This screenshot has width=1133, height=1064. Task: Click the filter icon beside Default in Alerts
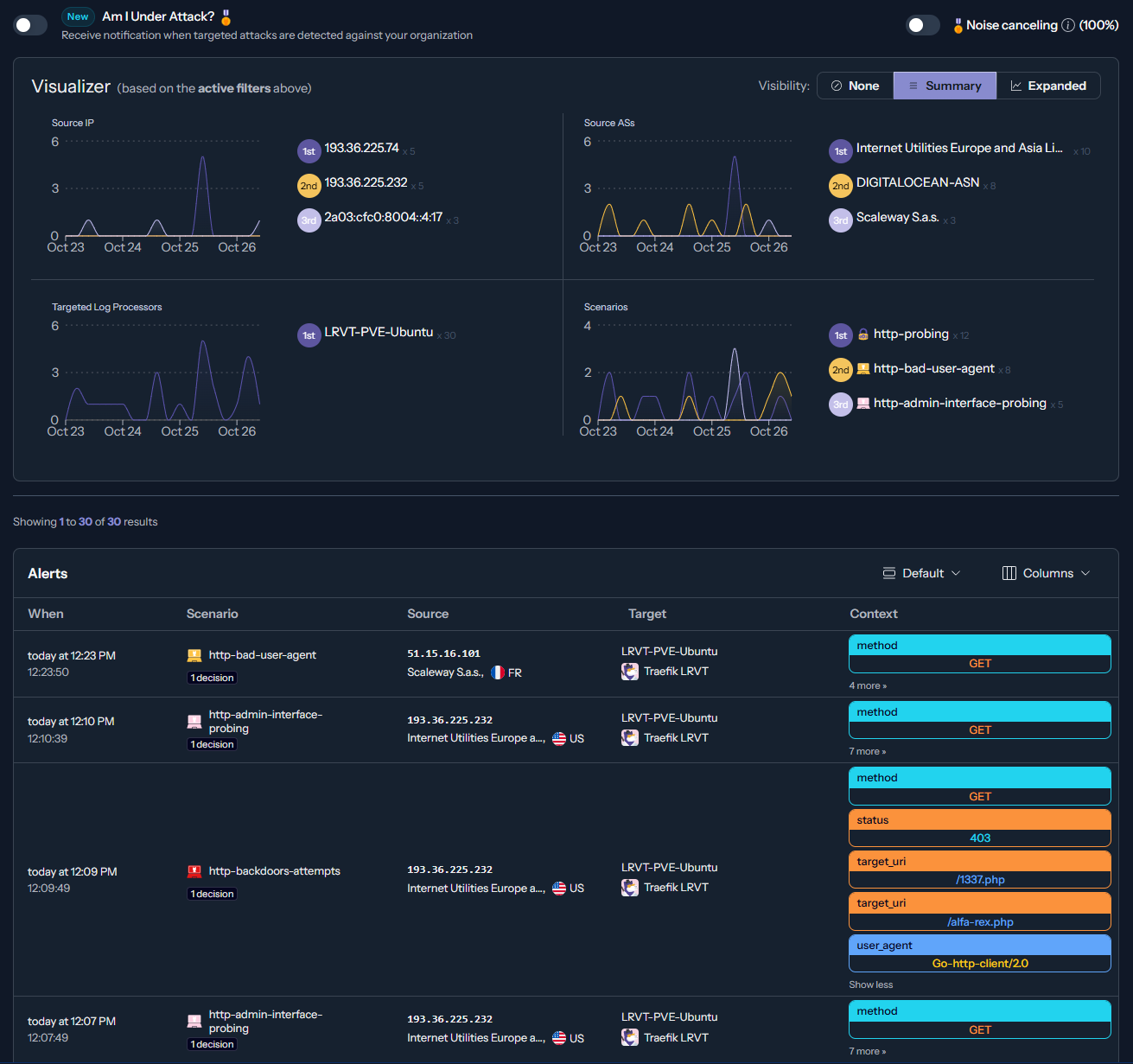pos(889,573)
